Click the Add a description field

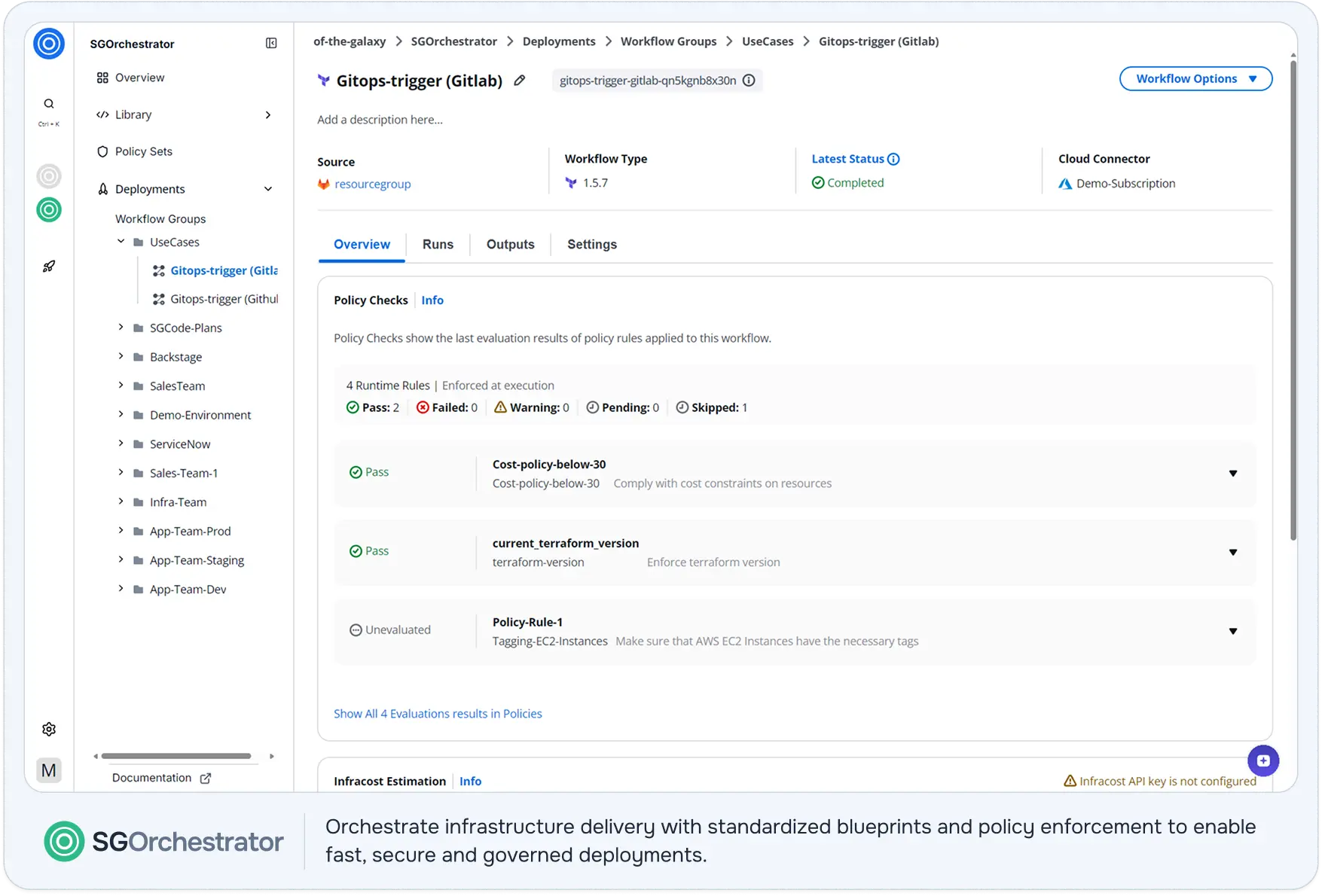(380, 120)
